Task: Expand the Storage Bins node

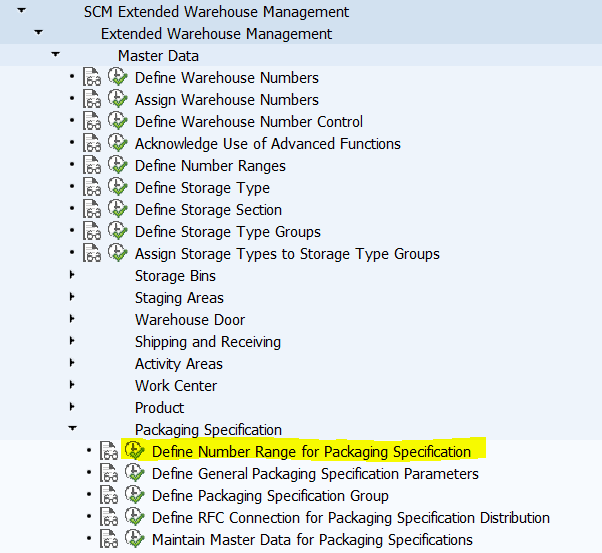Action: click(x=72, y=275)
